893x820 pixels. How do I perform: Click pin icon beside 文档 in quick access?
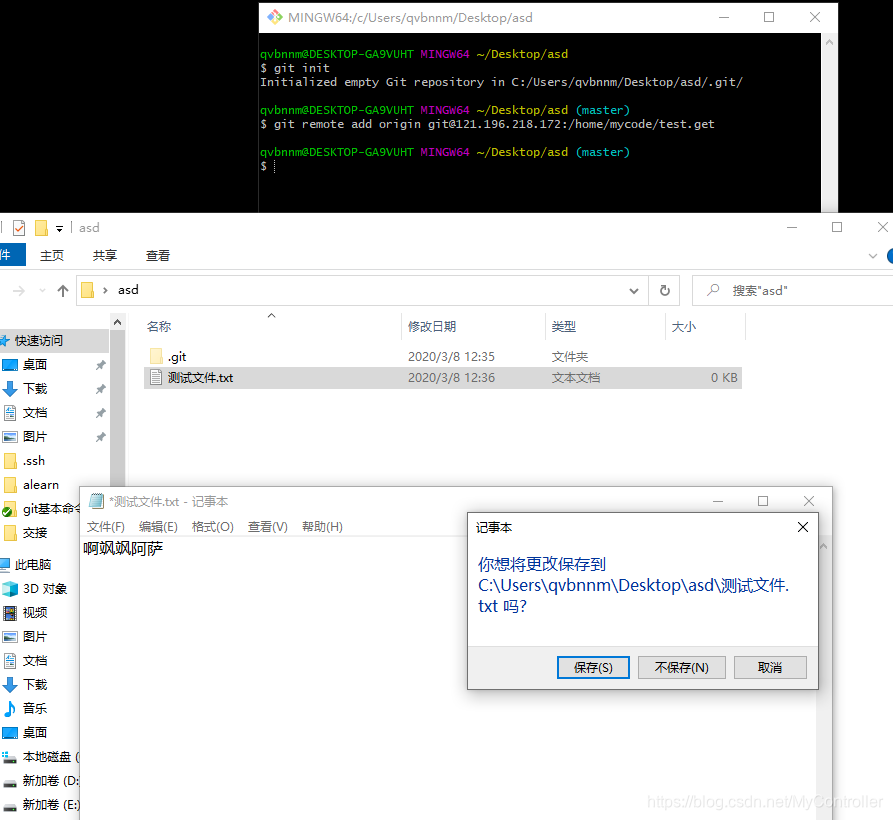tap(100, 413)
